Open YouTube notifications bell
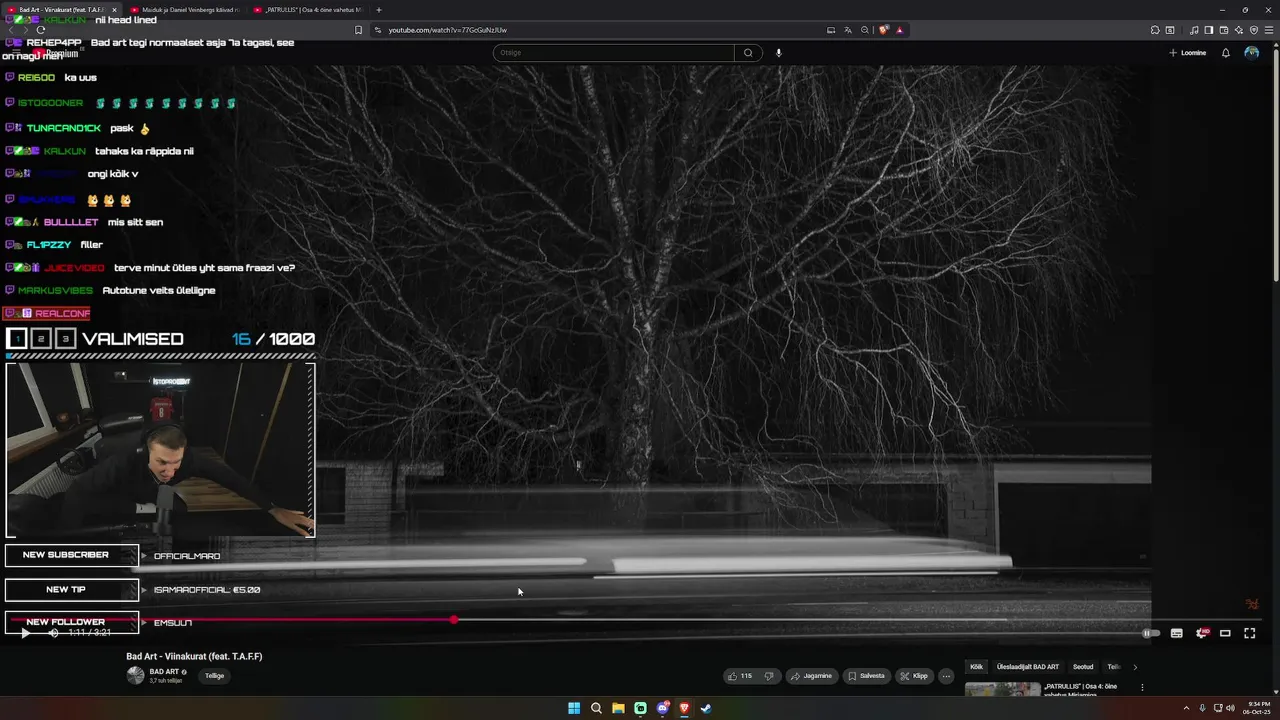The image size is (1280, 720). 1226,53
